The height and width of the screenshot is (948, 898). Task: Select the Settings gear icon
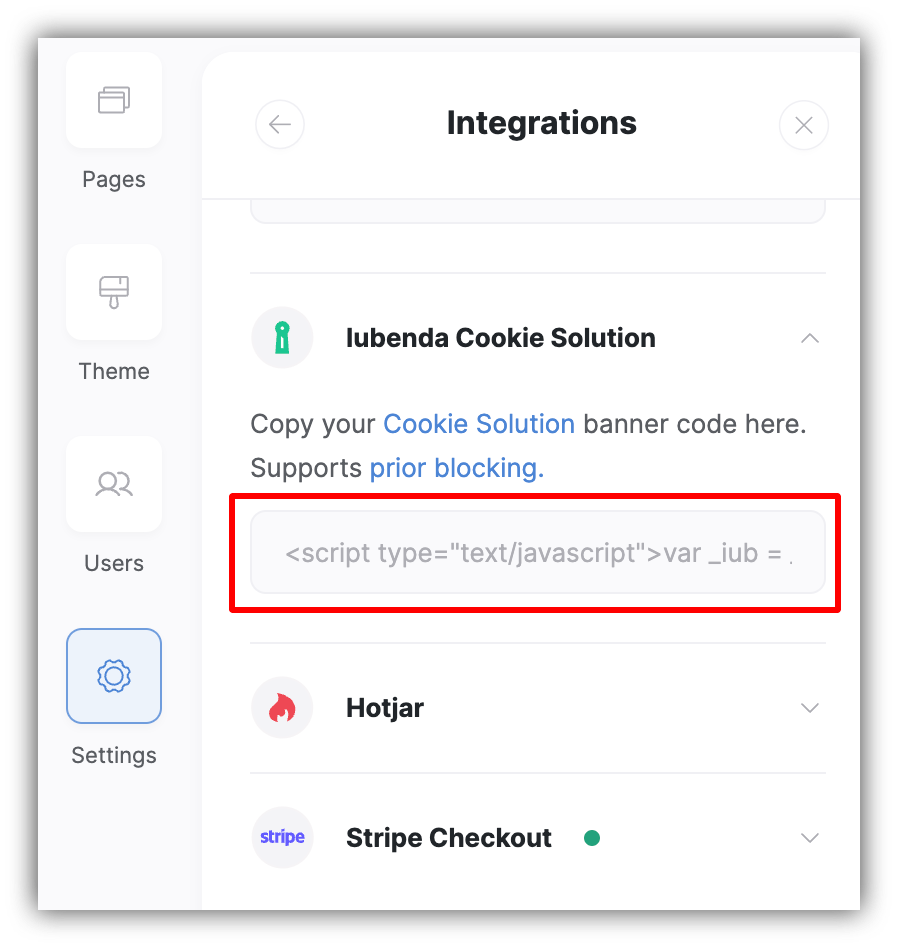(x=113, y=676)
